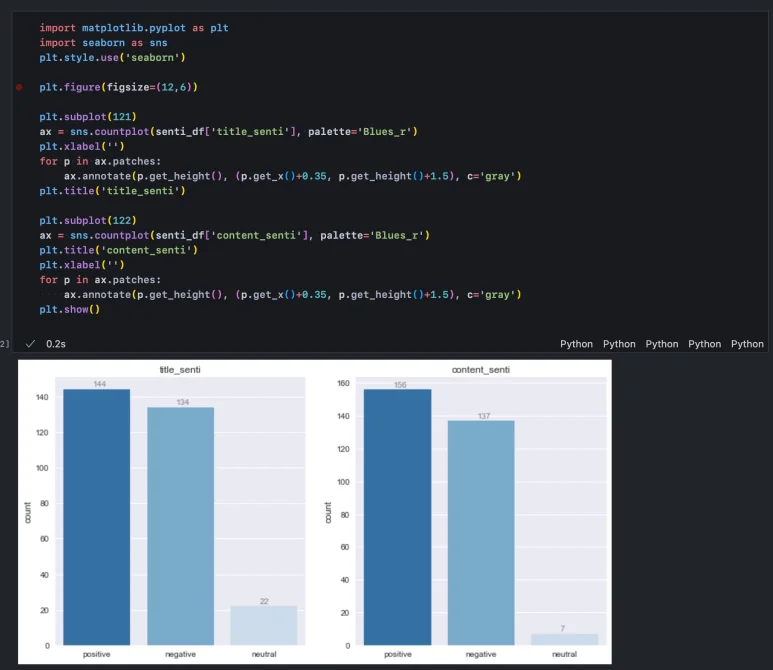773x670 pixels.
Task: Click the red breakpoint dot beside plt.figure
Action: tap(19, 88)
